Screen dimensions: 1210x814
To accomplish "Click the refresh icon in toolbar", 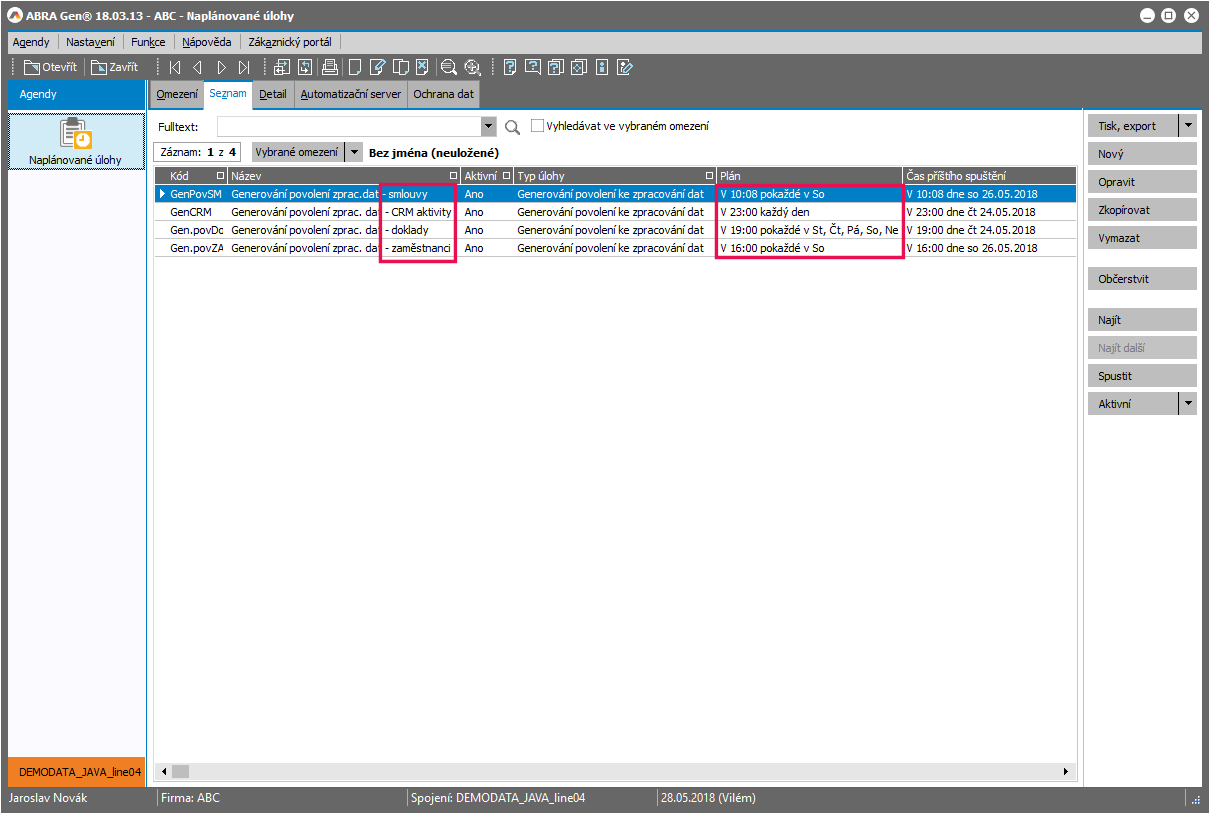I will [x=304, y=67].
